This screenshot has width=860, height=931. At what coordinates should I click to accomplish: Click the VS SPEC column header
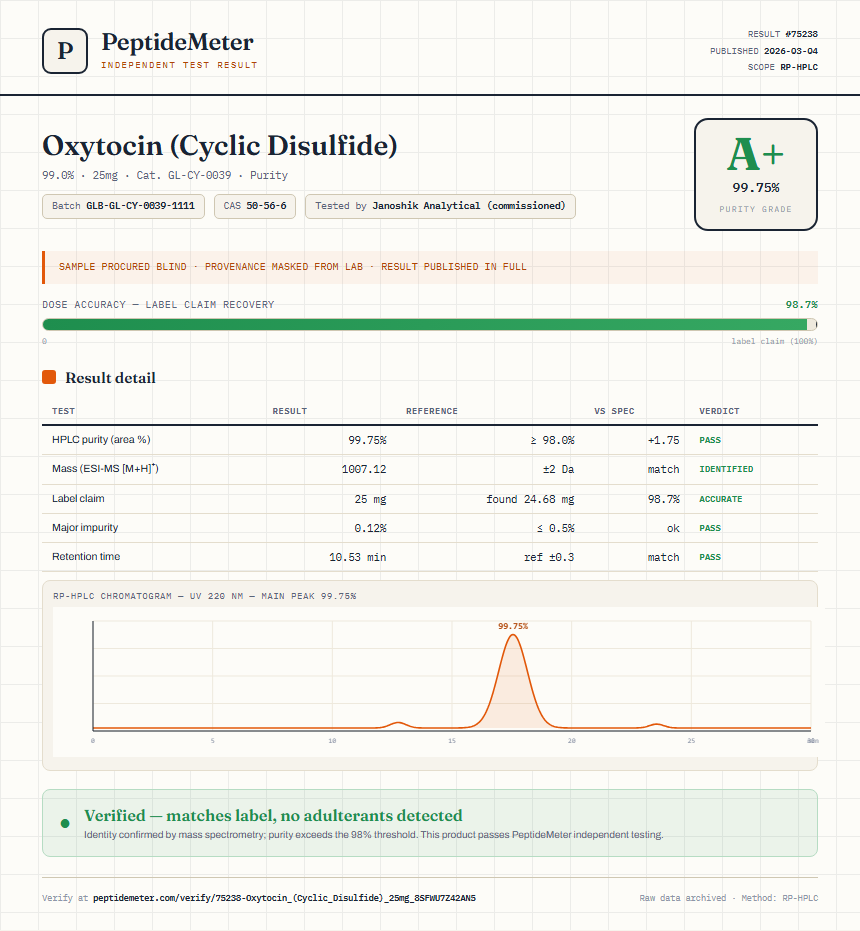click(x=614, y=411)
